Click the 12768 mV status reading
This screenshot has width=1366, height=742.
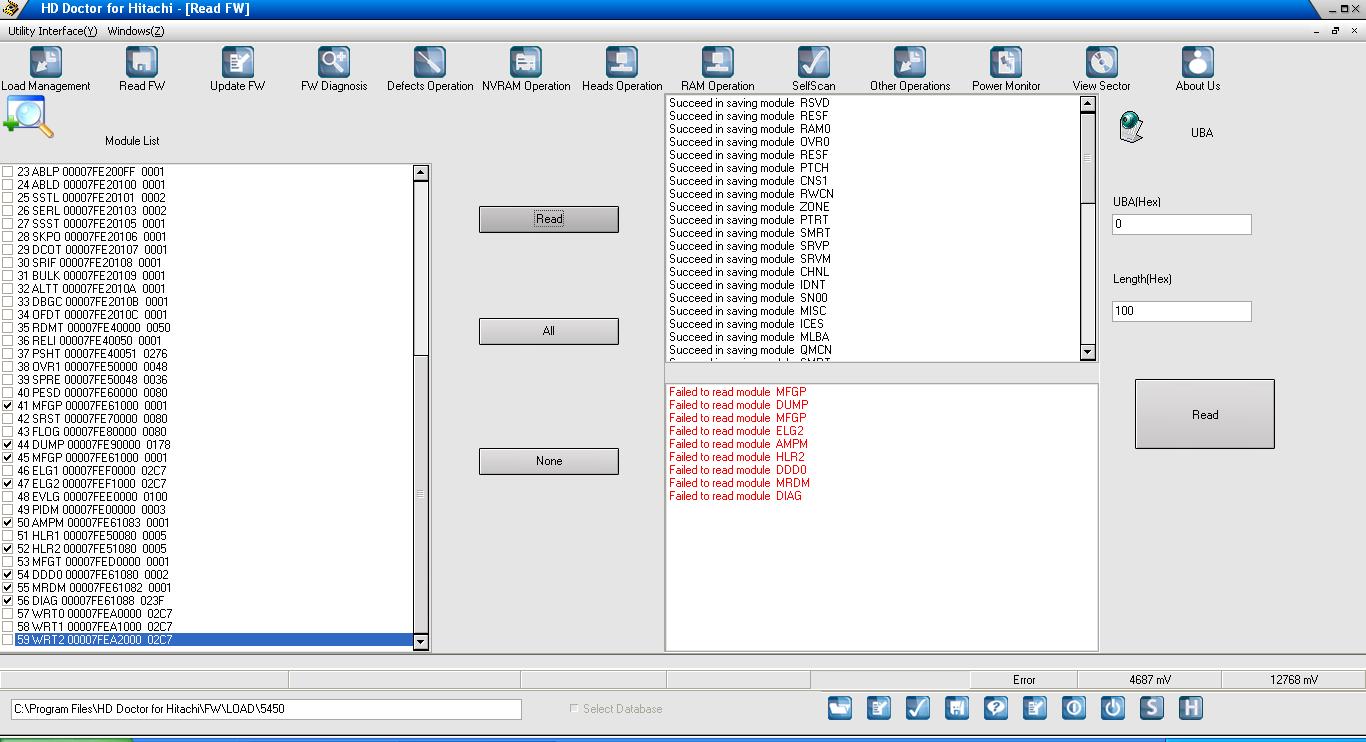[x=1294, y=680]
